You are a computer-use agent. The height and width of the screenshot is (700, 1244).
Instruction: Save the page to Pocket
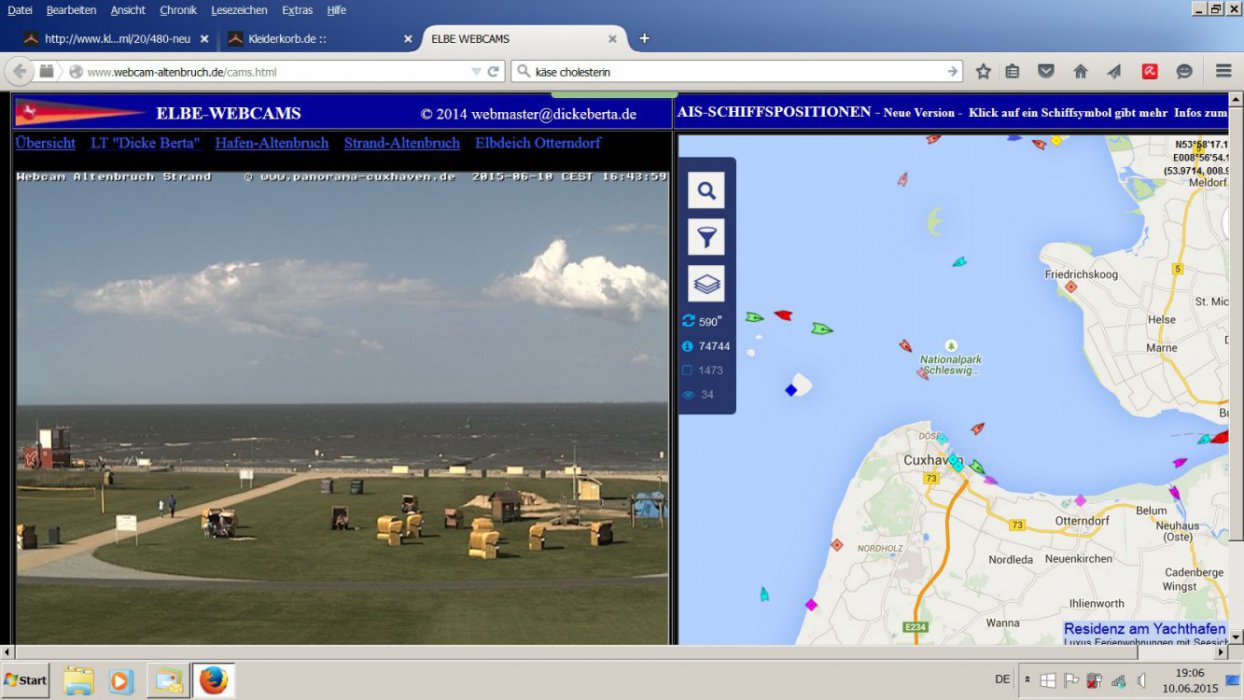(1046, 72)
